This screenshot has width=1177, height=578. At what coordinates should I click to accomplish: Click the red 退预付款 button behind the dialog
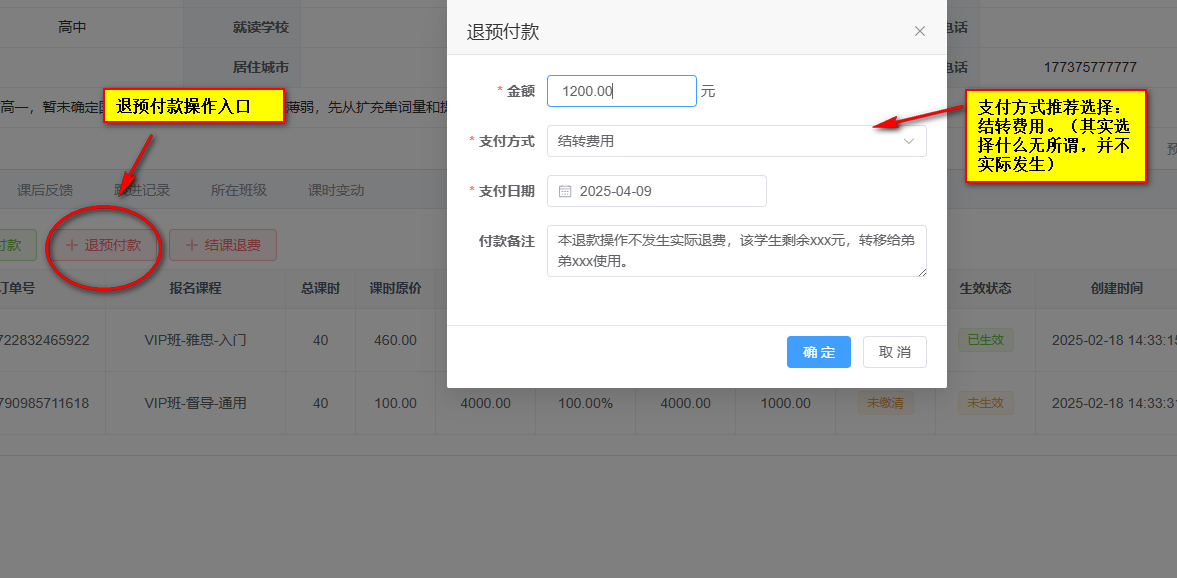tap(103, 245)
